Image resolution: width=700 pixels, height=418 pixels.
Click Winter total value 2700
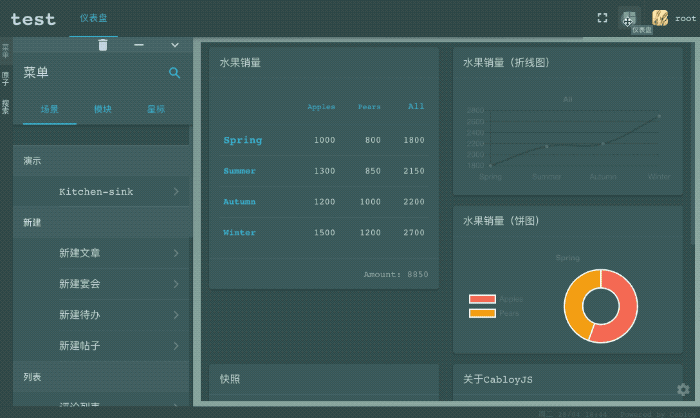coord(414,233)
